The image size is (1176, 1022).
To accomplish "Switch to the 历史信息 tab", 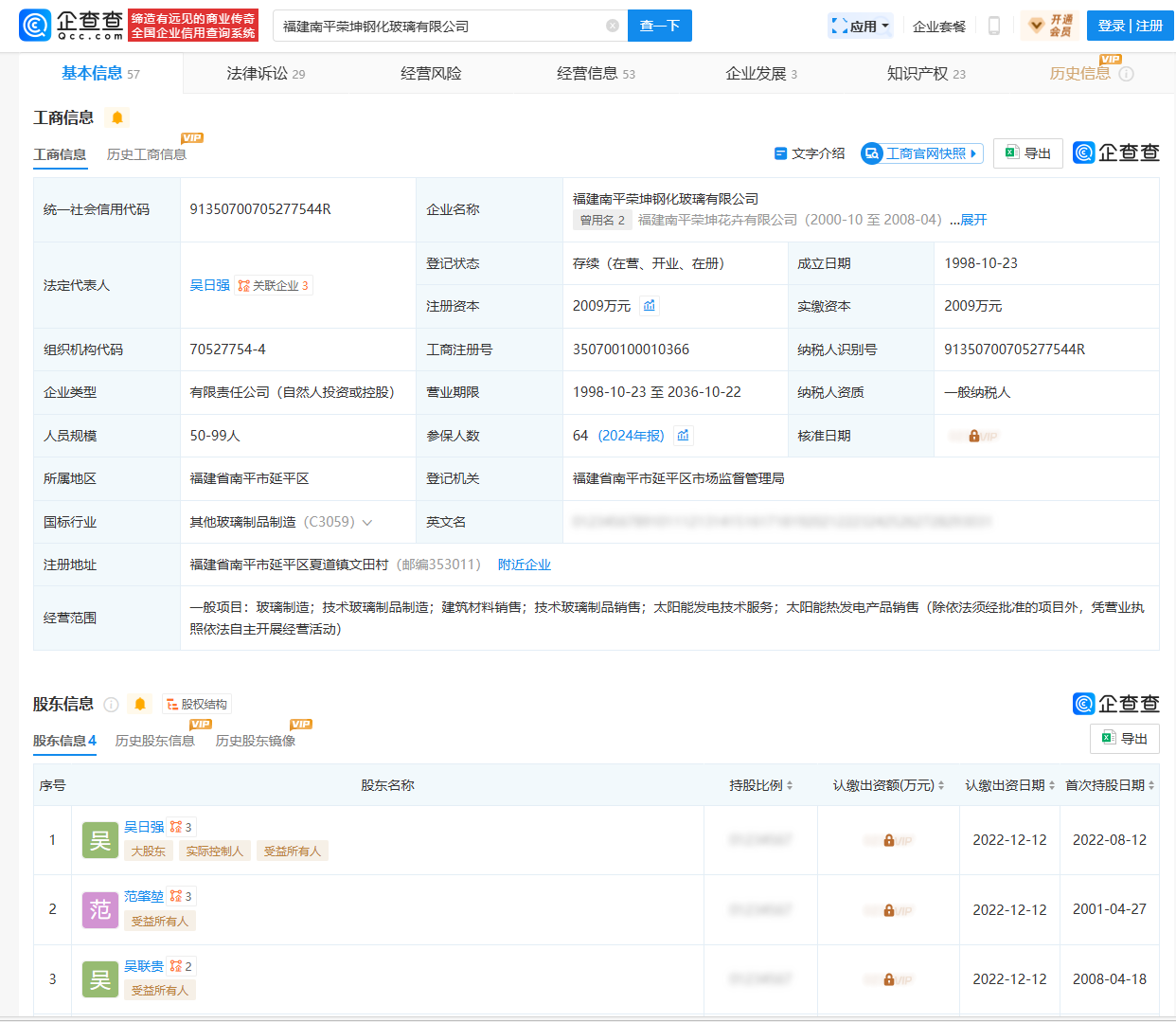I will pos(1079,73).
